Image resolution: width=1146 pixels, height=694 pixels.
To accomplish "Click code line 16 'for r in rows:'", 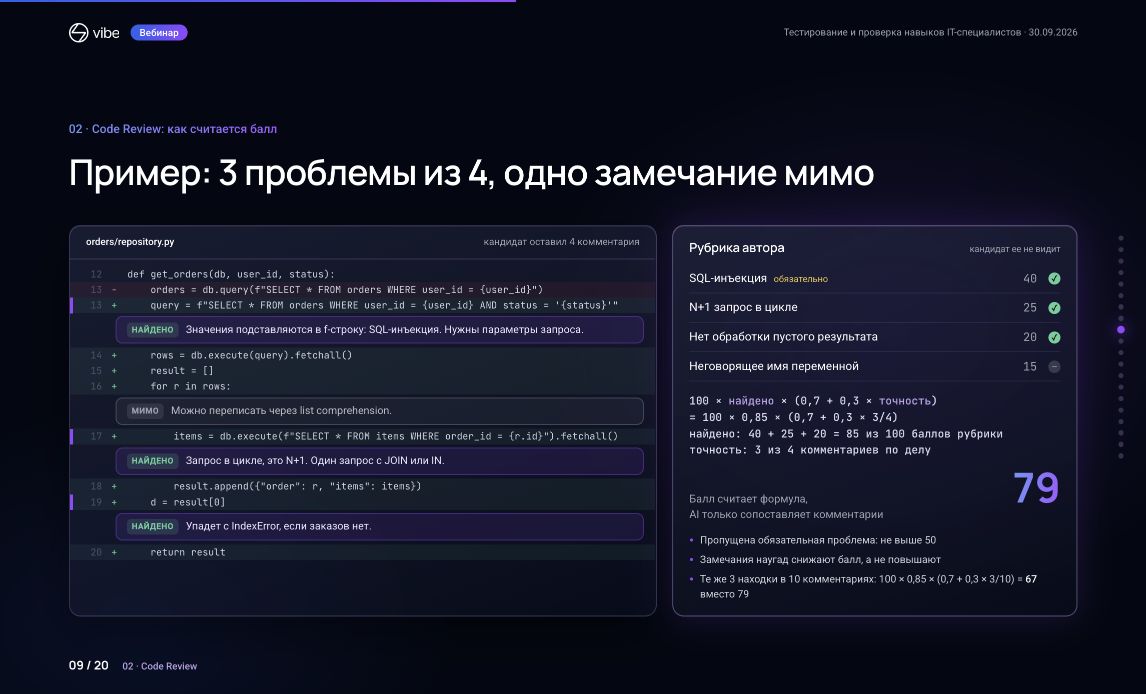I will [x=363, y=386].
